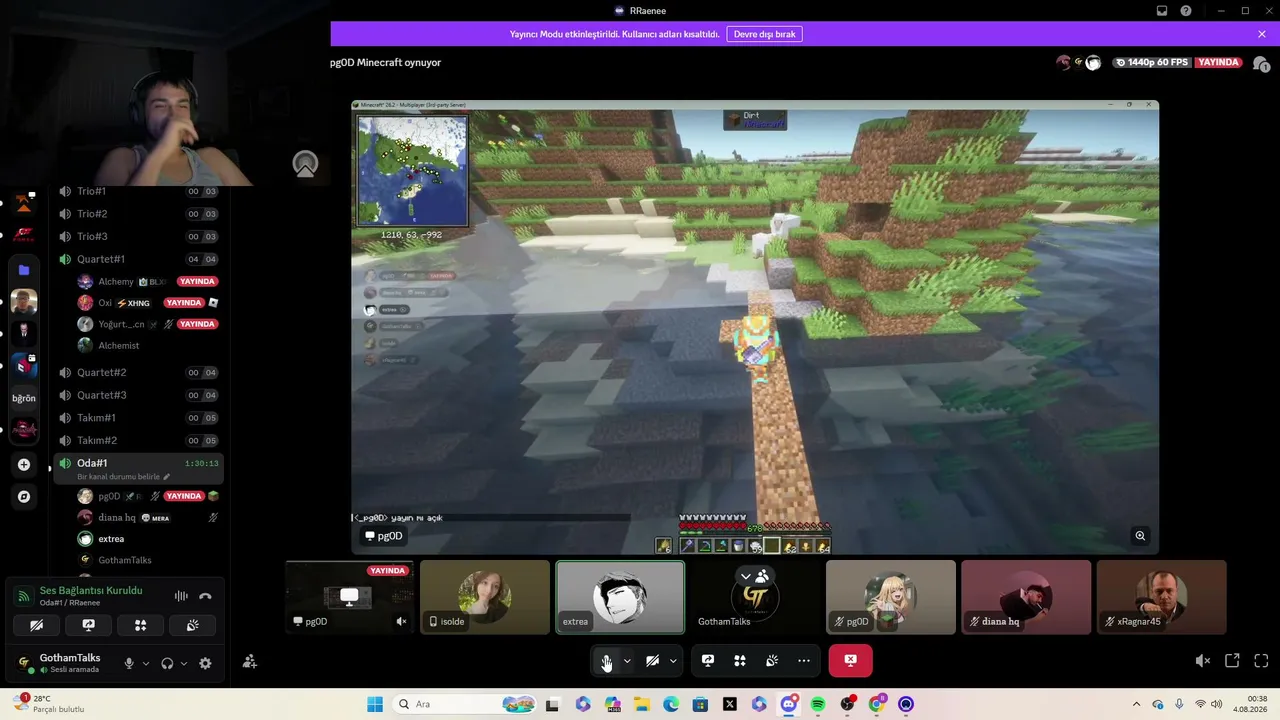Dismiss the streamer mode notice banner
Image resolution: width=1280 pixels, height=720 pixels.
pos(1262,34)
